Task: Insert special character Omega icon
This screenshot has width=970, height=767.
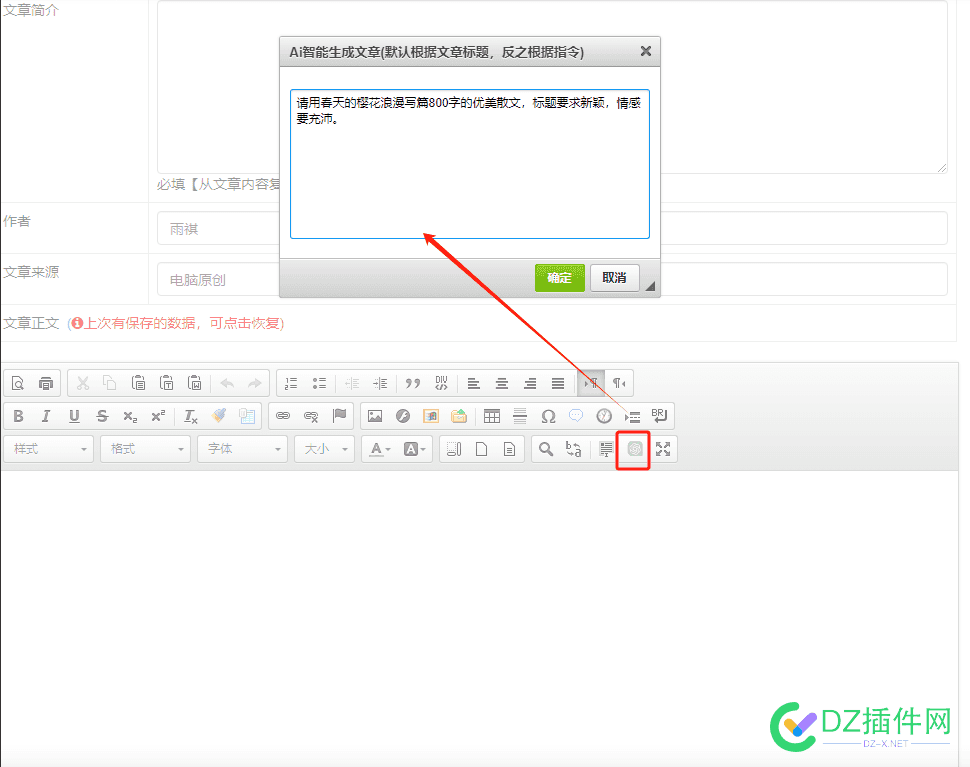Action: tap(548, 416)
